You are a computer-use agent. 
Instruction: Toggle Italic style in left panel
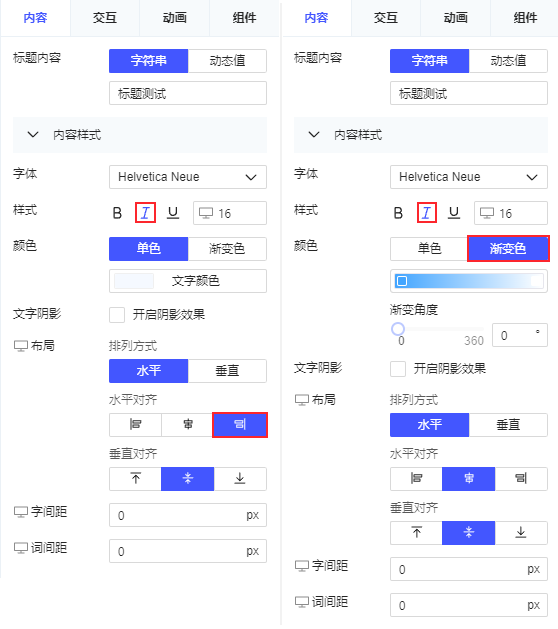145,213
